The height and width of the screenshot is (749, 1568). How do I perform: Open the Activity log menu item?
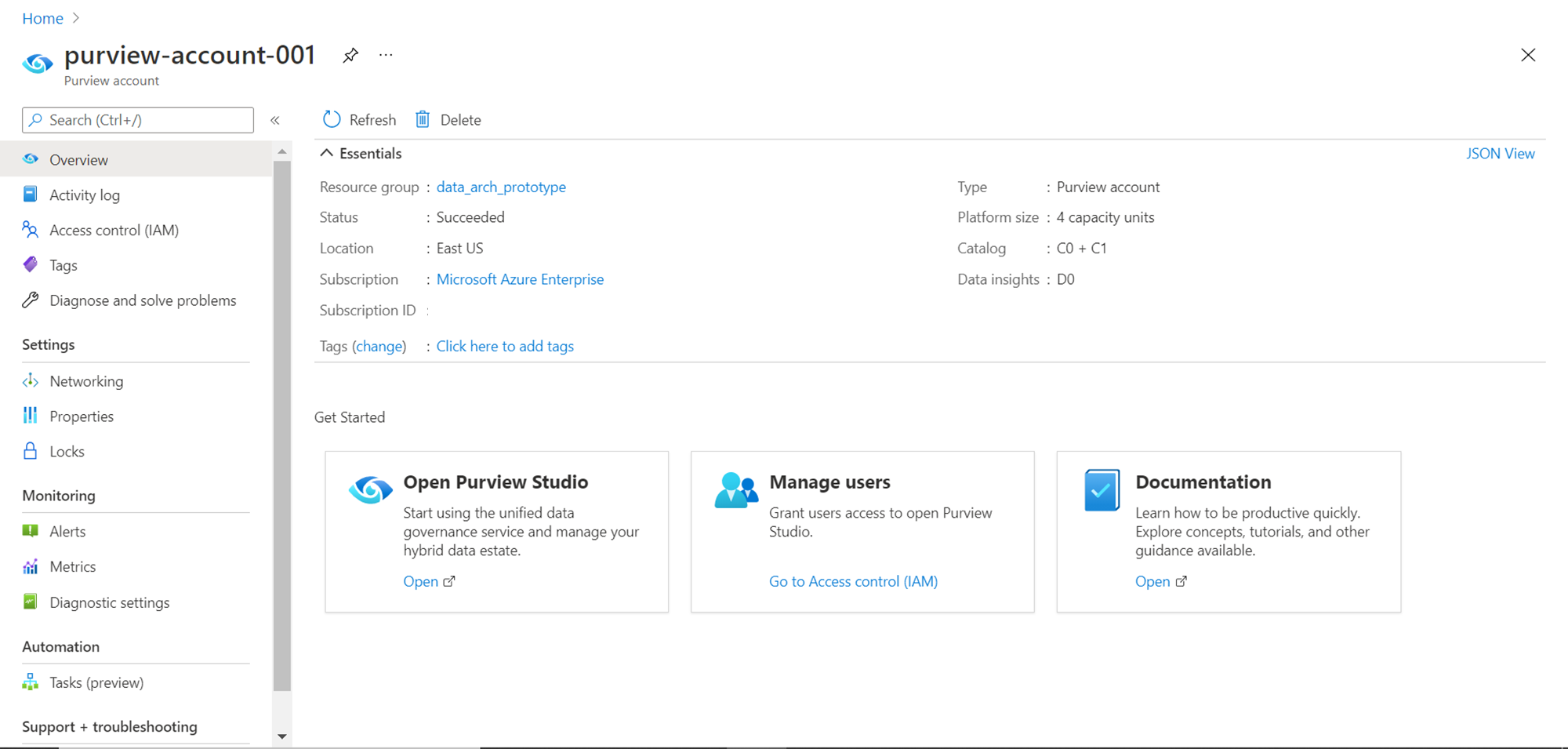84,195
